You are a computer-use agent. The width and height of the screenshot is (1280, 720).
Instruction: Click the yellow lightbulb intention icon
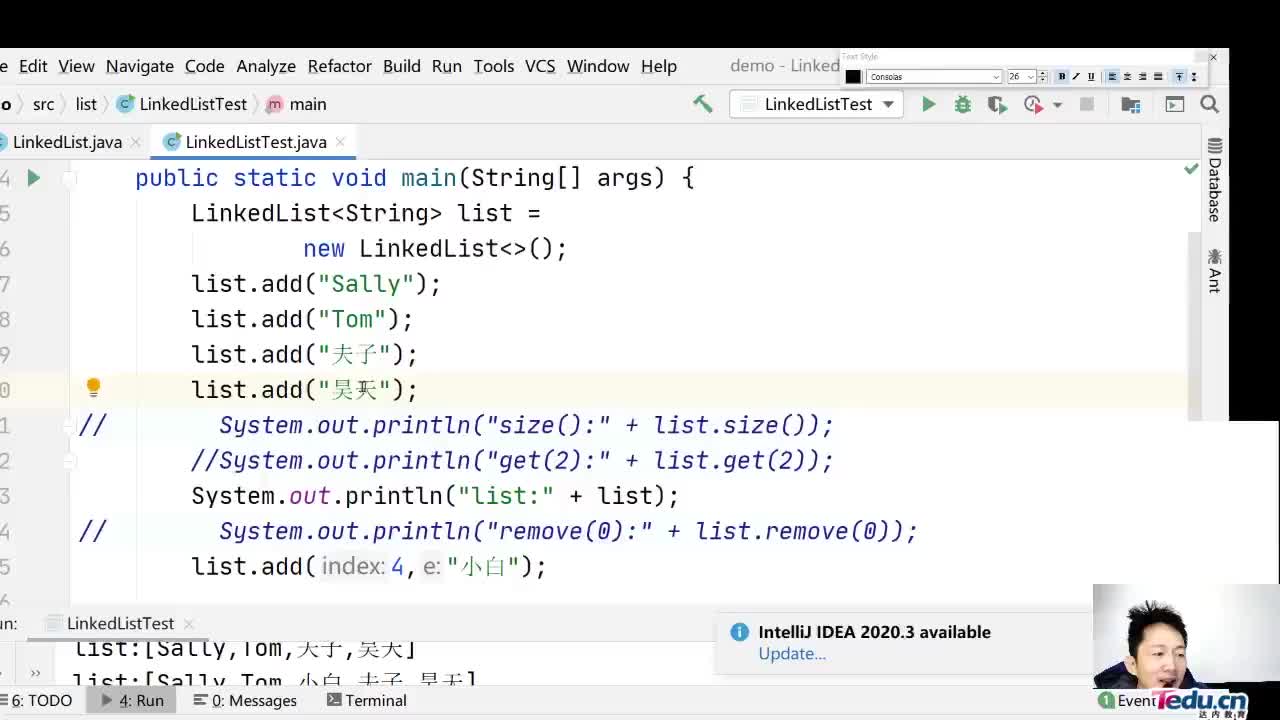point(93,388)
